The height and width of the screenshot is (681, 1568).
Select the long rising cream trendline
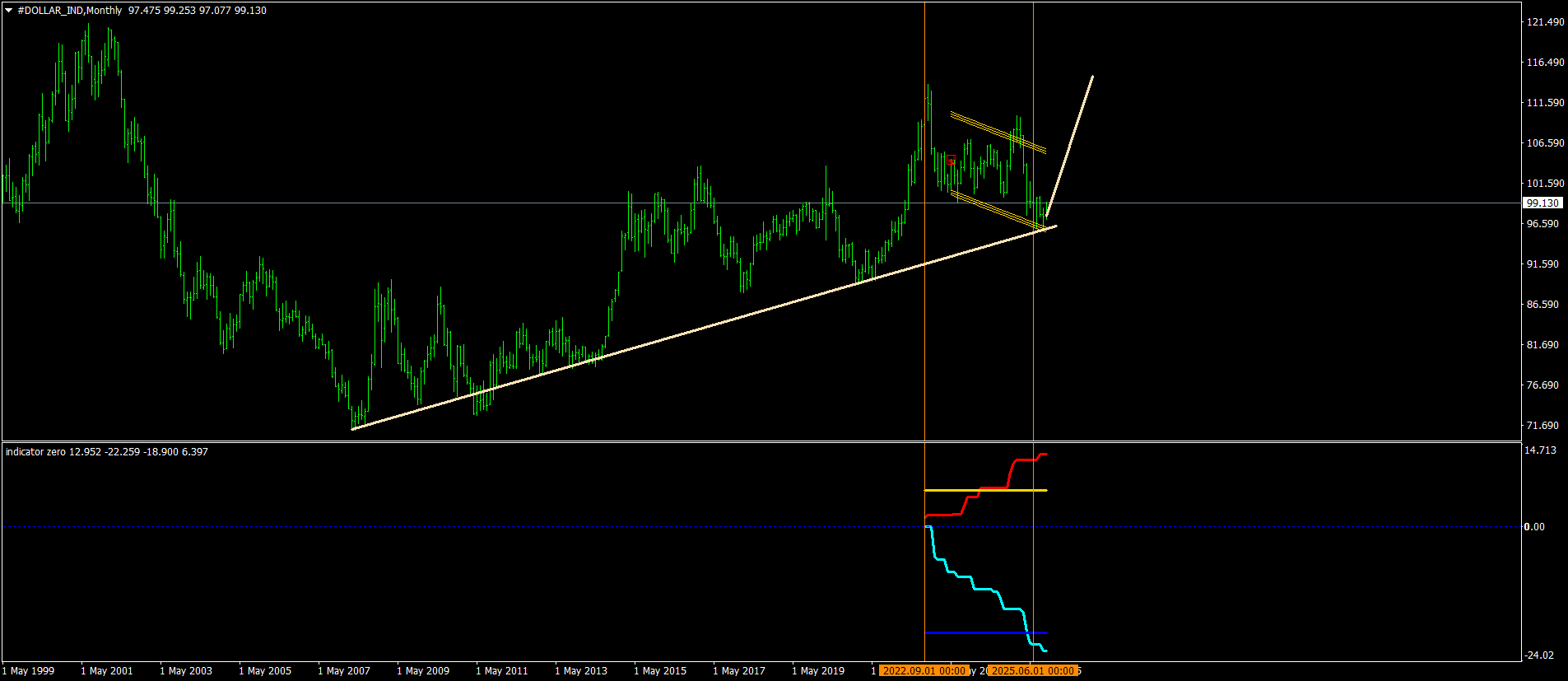click(x=704, y=327)
